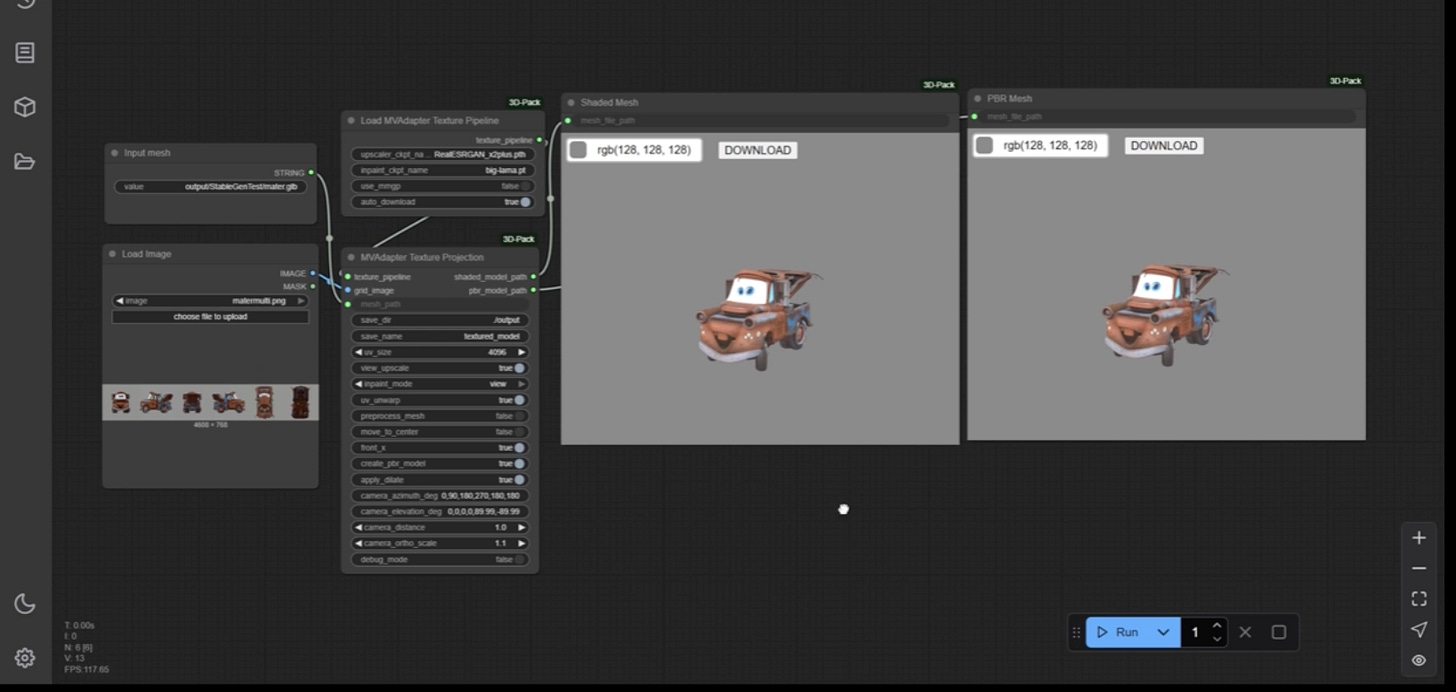Toggle the debug_mode switch
The image size is (1456, 692).
coord(520,560)
